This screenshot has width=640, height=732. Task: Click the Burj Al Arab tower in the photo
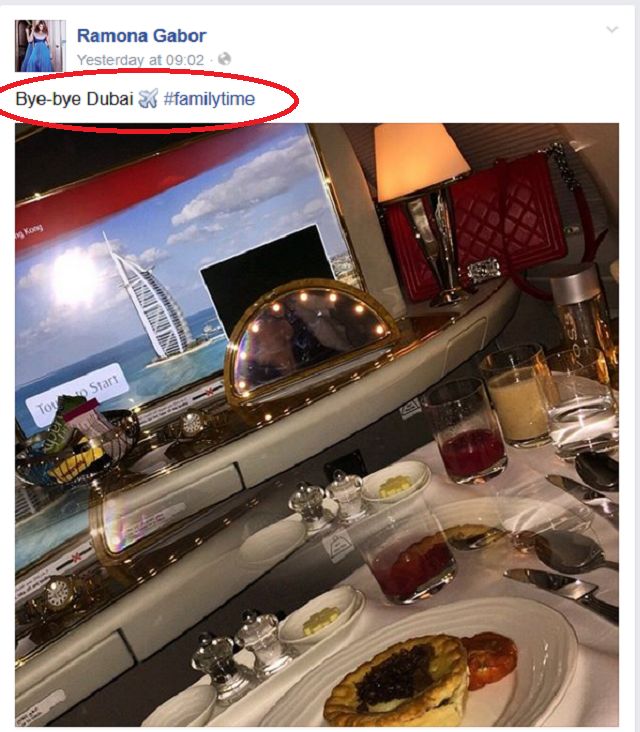point(147,298)
